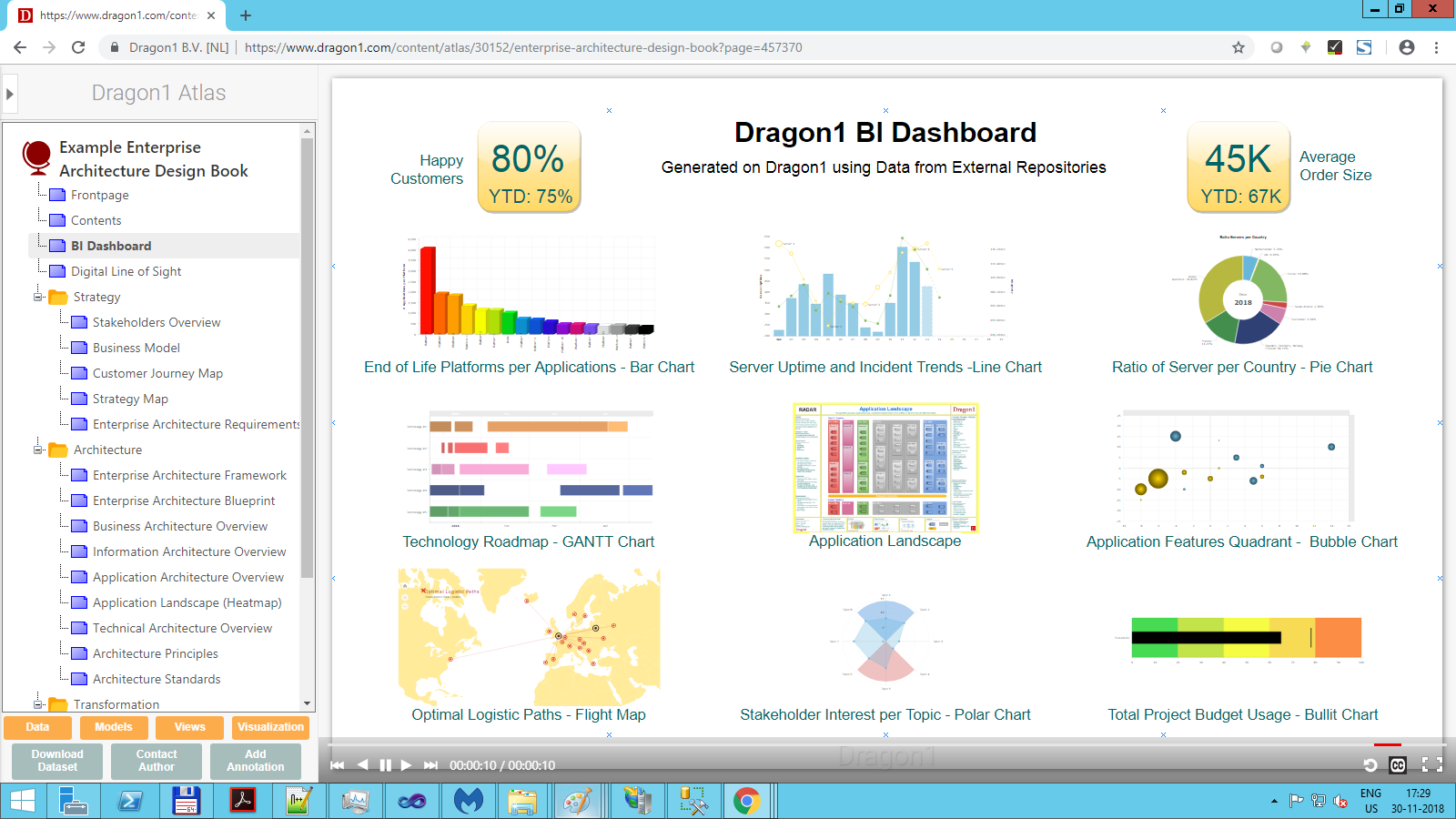Image resolution: width=1456 pixels, height=819 pixels.
Task: Collapse the Strategy folder
Action: (x=38, y=297)
